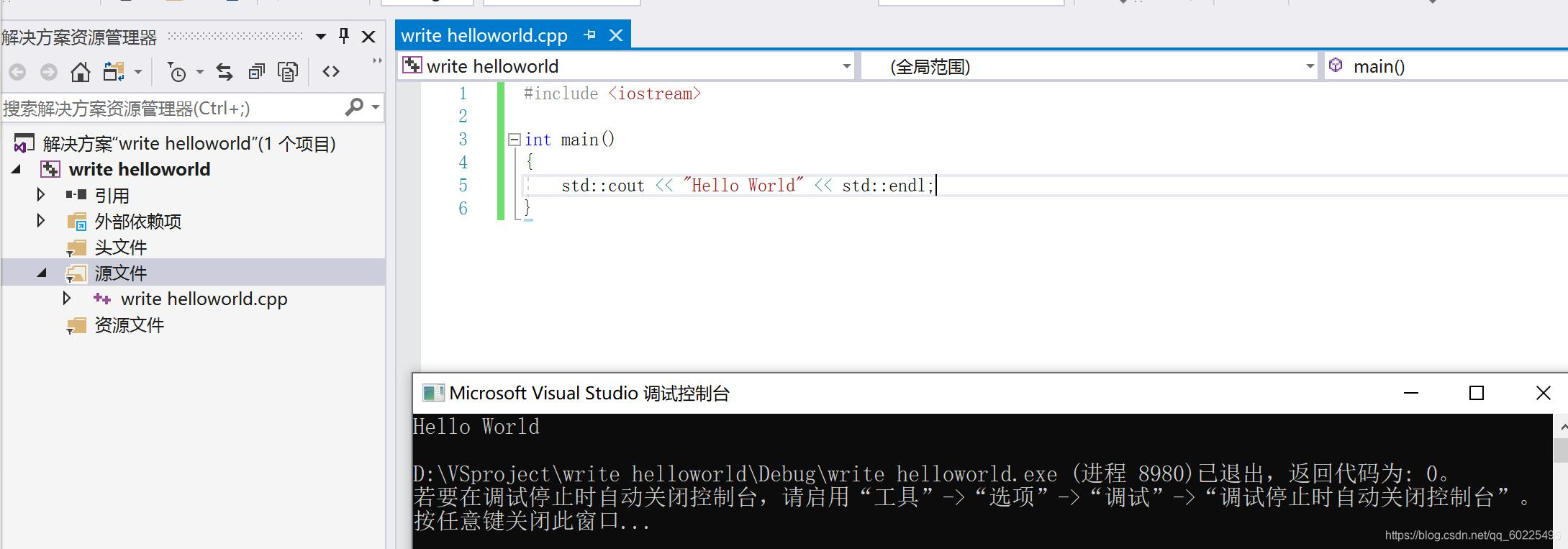Viewport: 1568px width, 549px height.
Task: Click the Back arrow in Solution Explorer toolbar
Action: click(17, 72)
